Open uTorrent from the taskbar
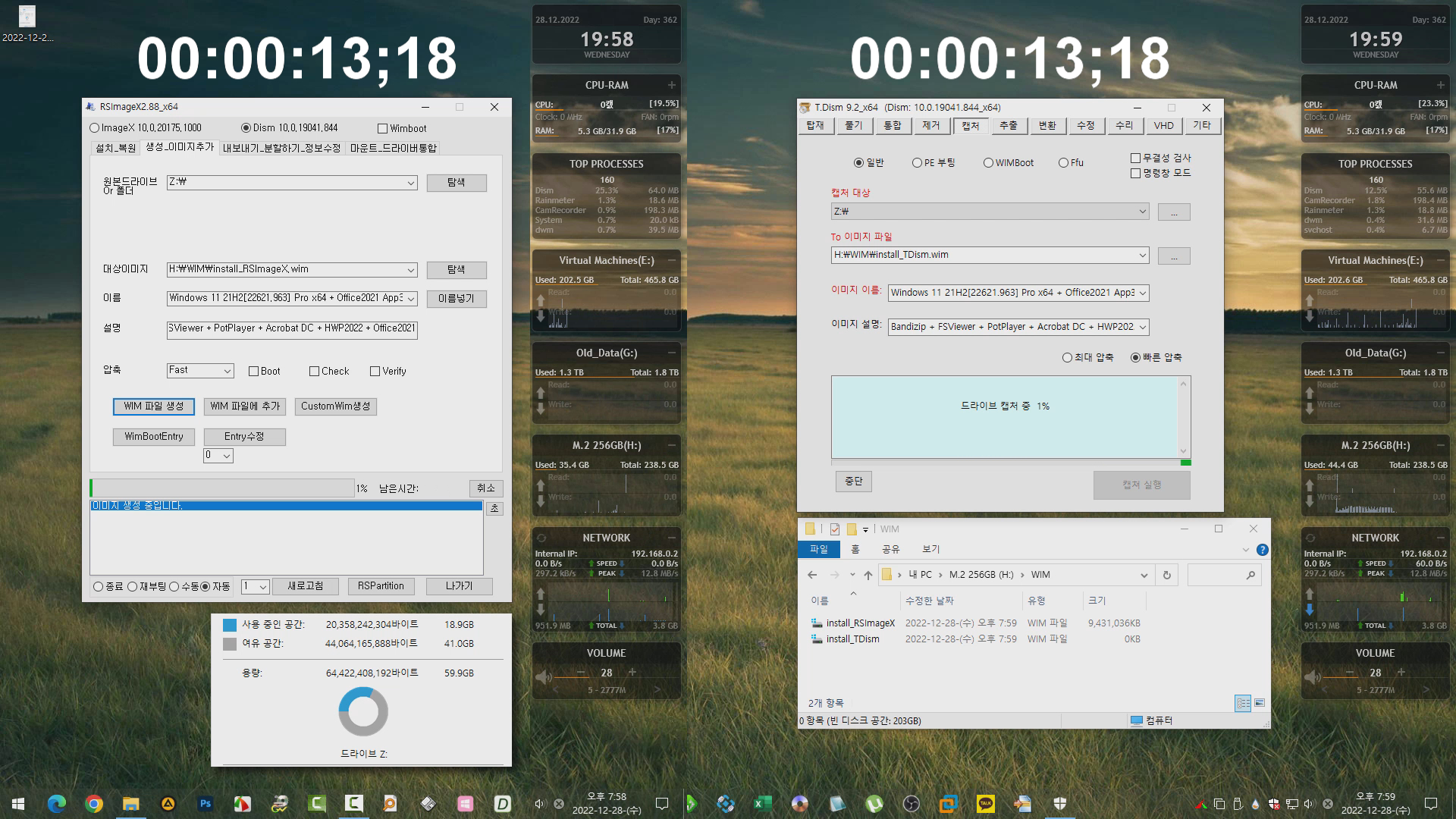Viewport: 1456px width, 819px height. click(x=874, y=804)
